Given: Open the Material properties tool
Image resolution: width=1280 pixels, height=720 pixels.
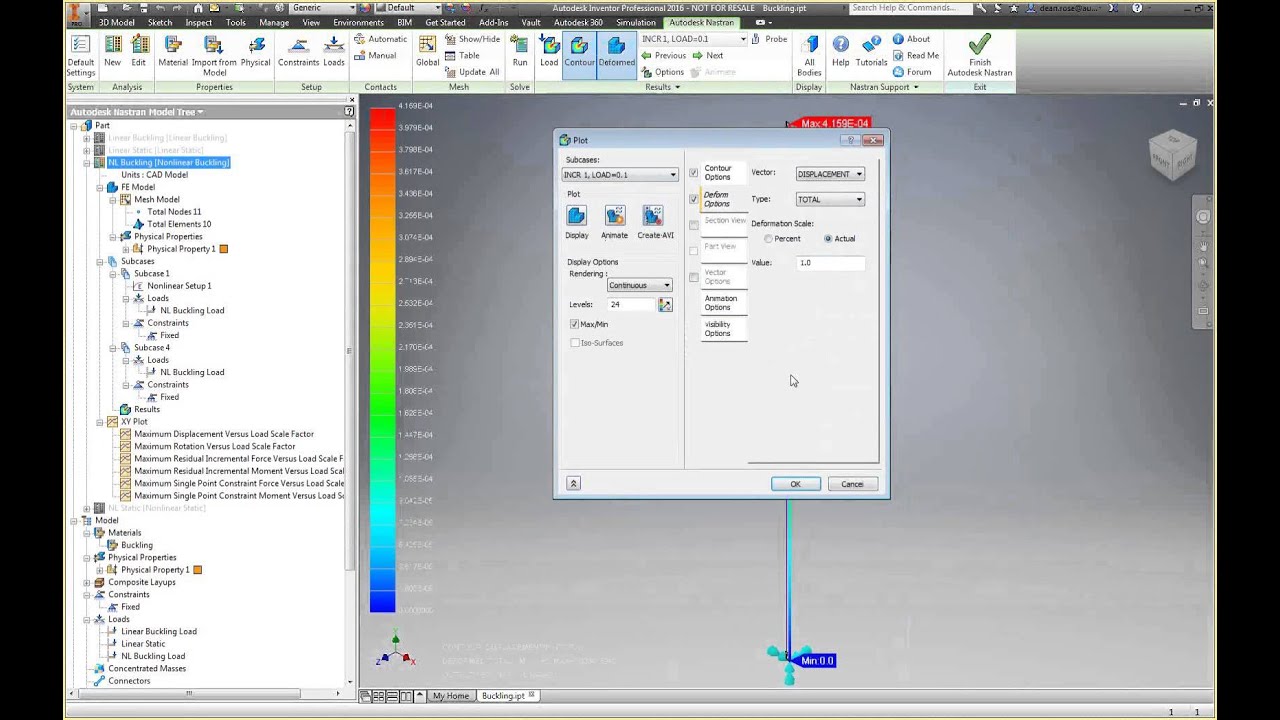Looking at the screenshot, I should (173, 52).
